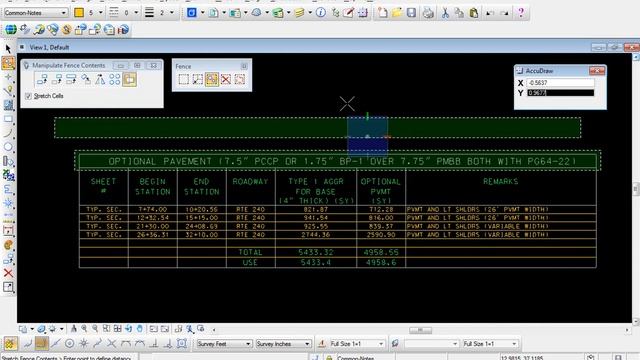
Task: Click the Cut scissors icon
Action: tap(445, 13)
